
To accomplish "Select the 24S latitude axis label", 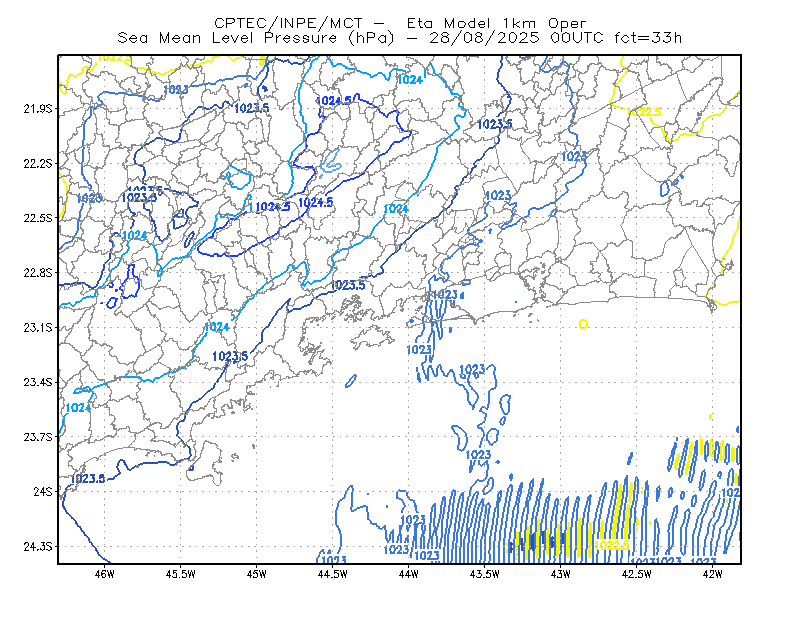I will [x=43, y=492].
